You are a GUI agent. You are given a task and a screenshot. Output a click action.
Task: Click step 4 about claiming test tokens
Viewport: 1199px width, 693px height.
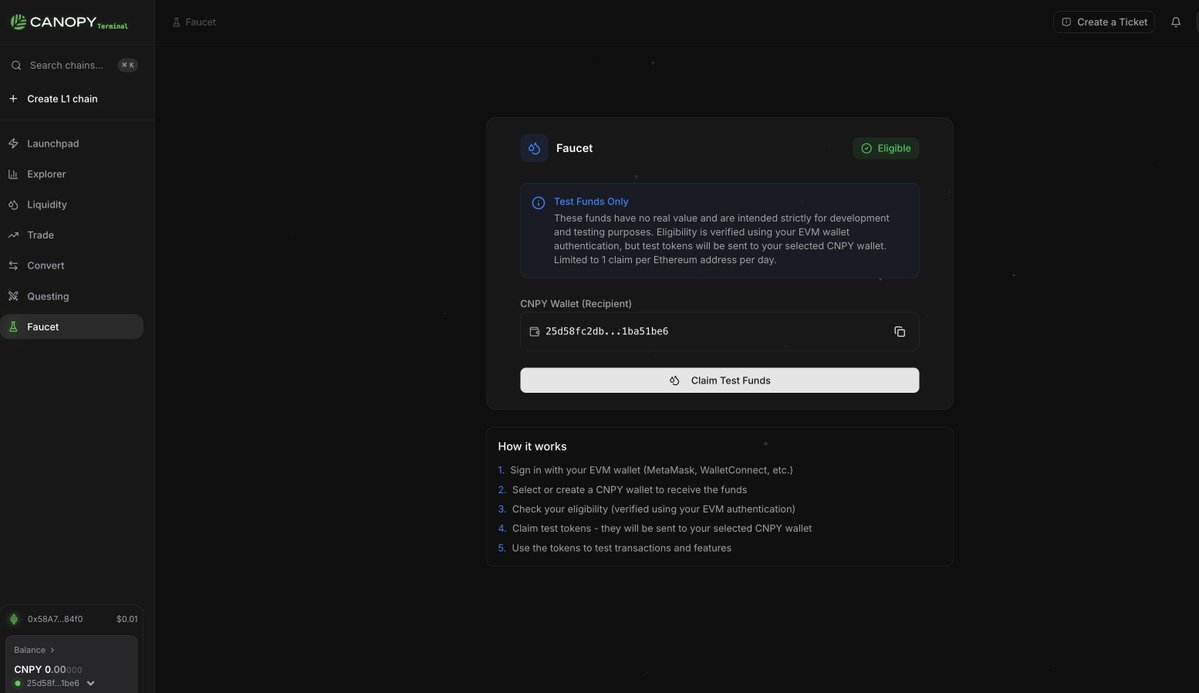[x=655, y=529]
